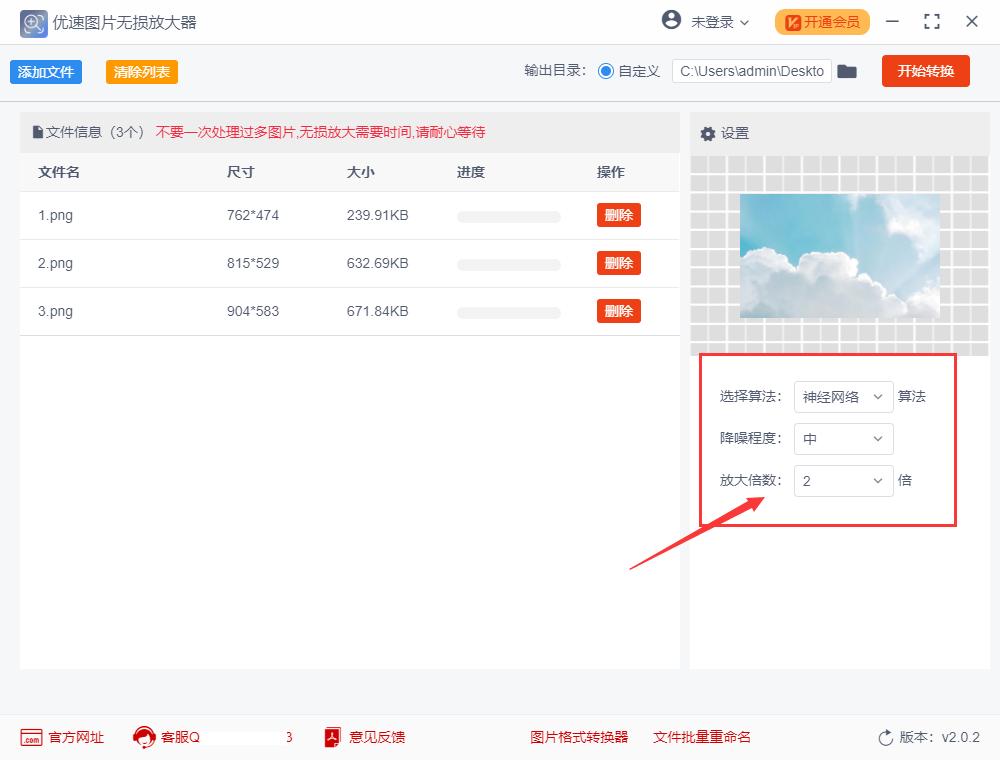Click the 添加文件 add files button
Image resolution: width=1000 pixels, height=760 pixels.
[45, 71]
